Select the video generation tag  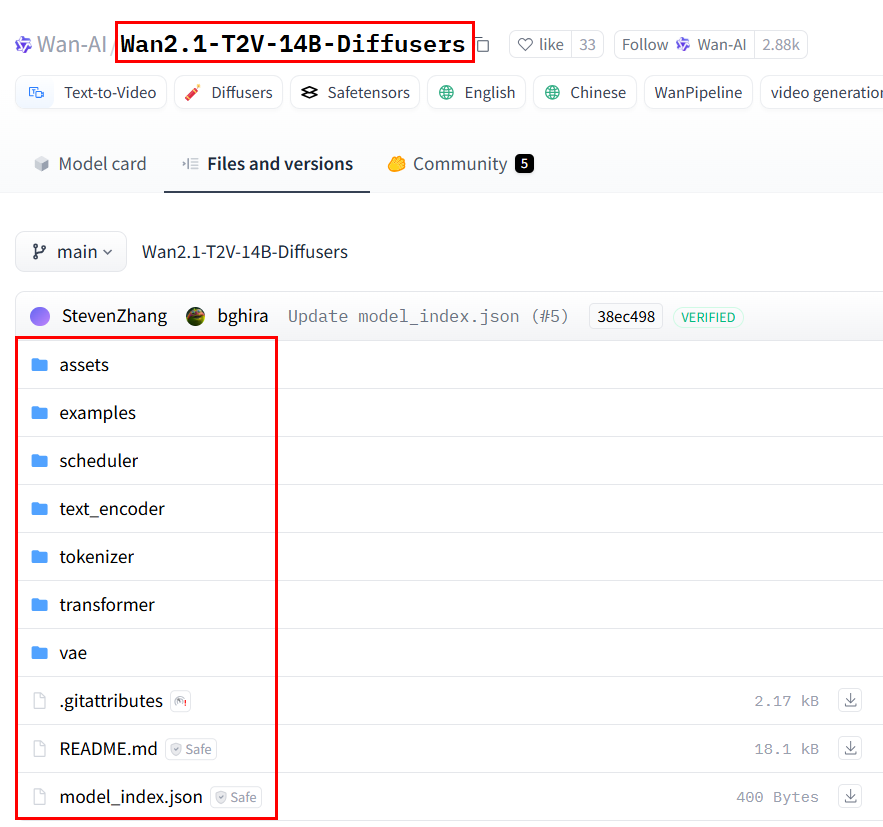coord(822,92)
